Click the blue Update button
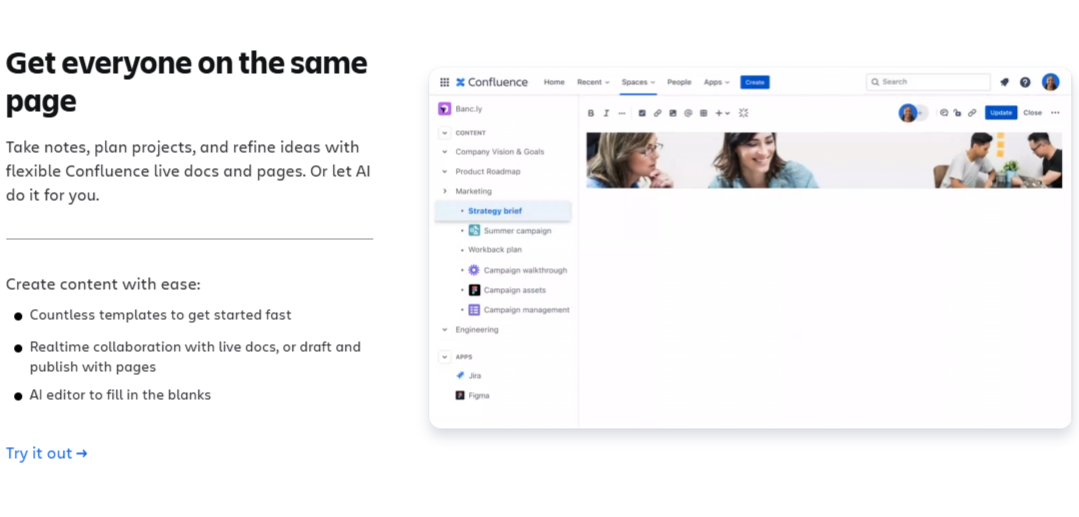 pos(1000,113)
